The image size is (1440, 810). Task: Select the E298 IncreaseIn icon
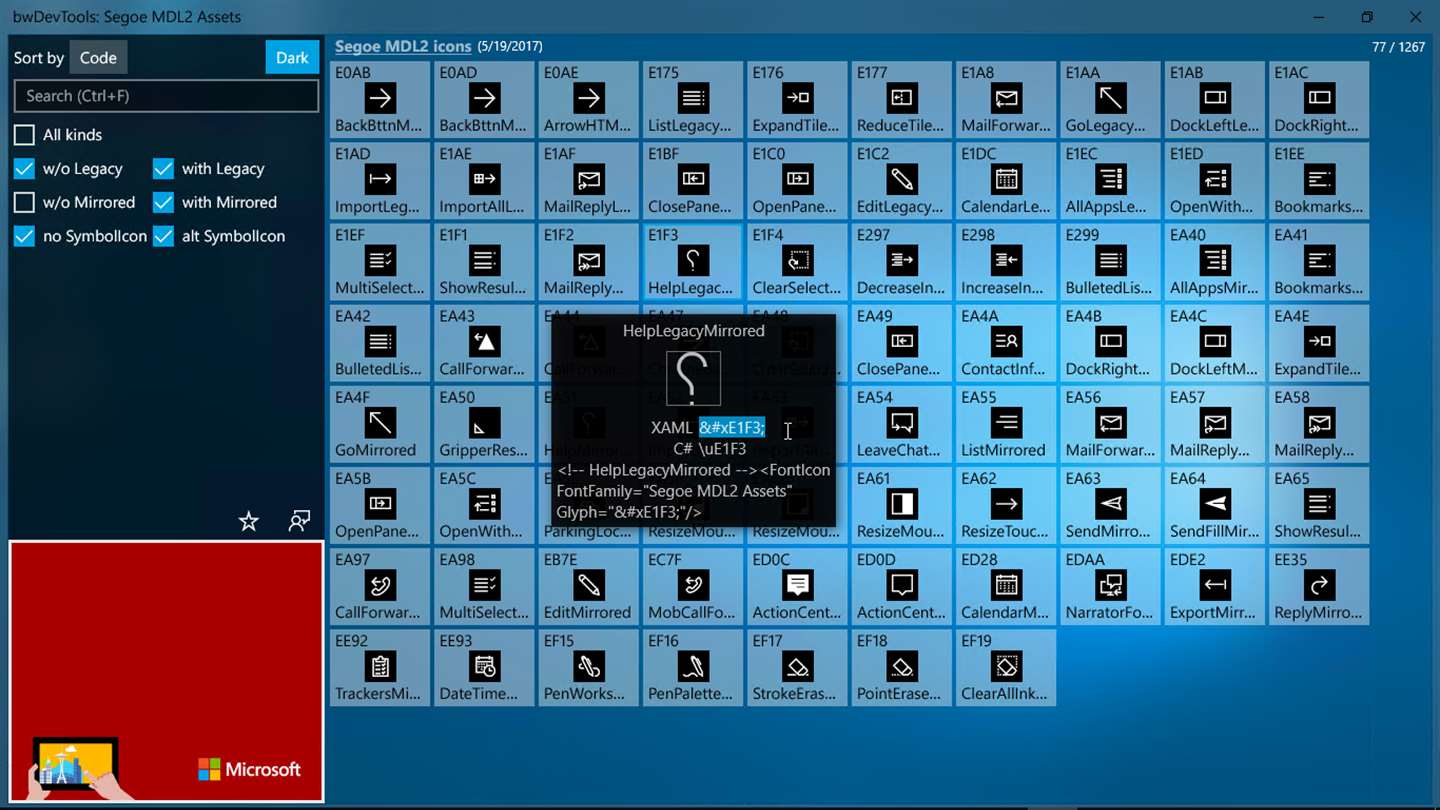click(1006, 262)
